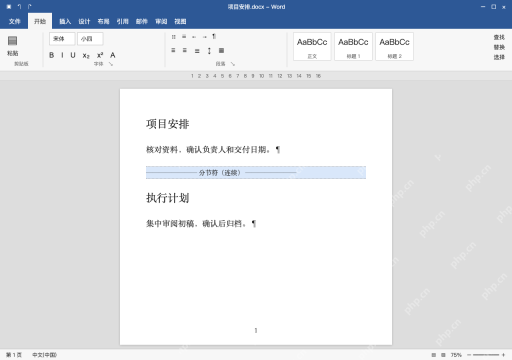The image size is (512, 360).
Task: Click the 粘贴 label under the paste icon
Action: [x=13, y=53]
